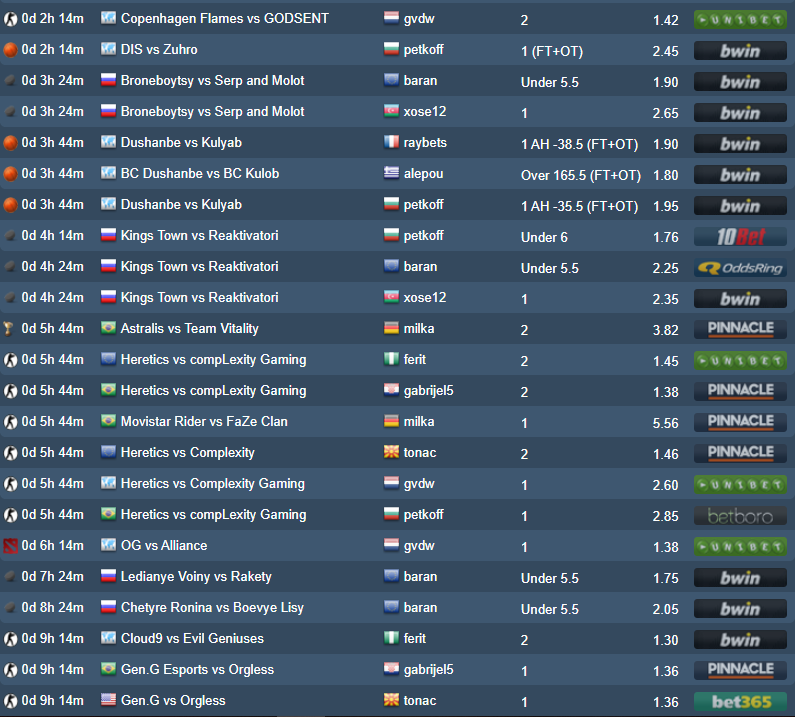Click the French flag next to raybets
Viewport: 795px width, 717px height.
pyautogui.click(x=391, y=142)
